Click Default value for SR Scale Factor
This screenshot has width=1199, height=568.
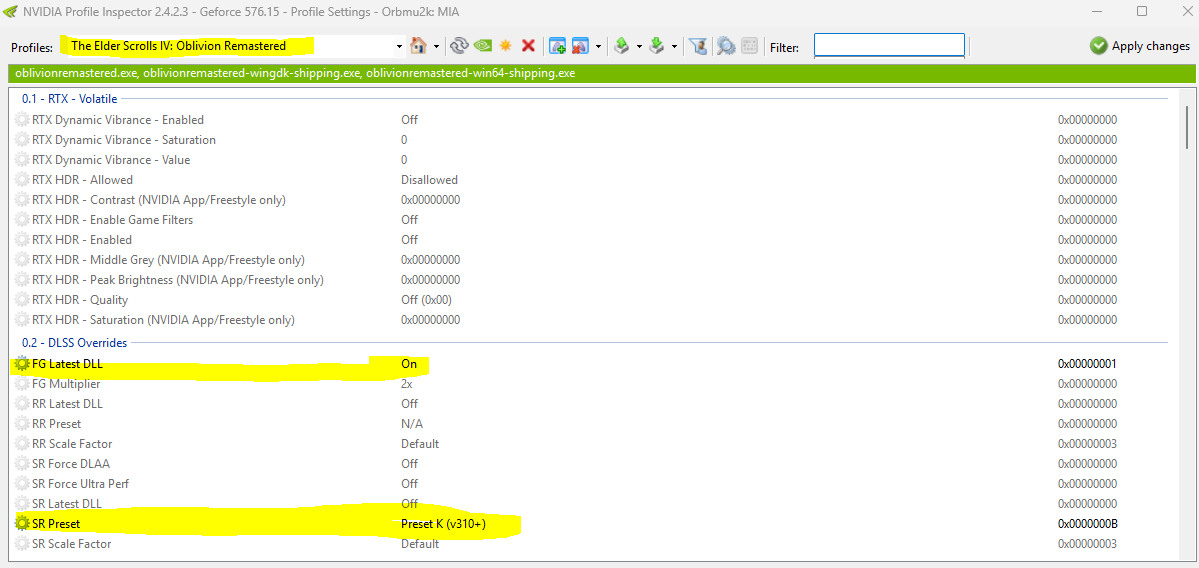[420, 544]
